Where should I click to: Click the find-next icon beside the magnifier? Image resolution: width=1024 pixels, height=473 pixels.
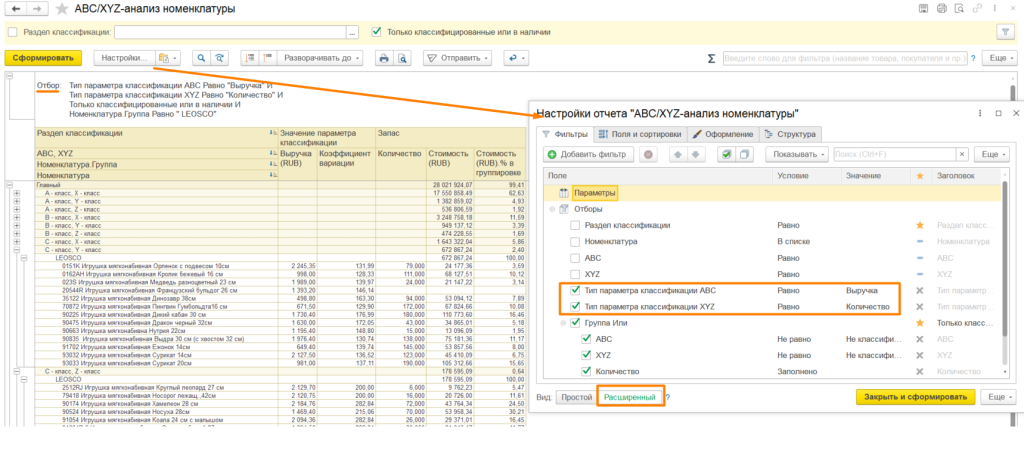click(x=220, y=58)
